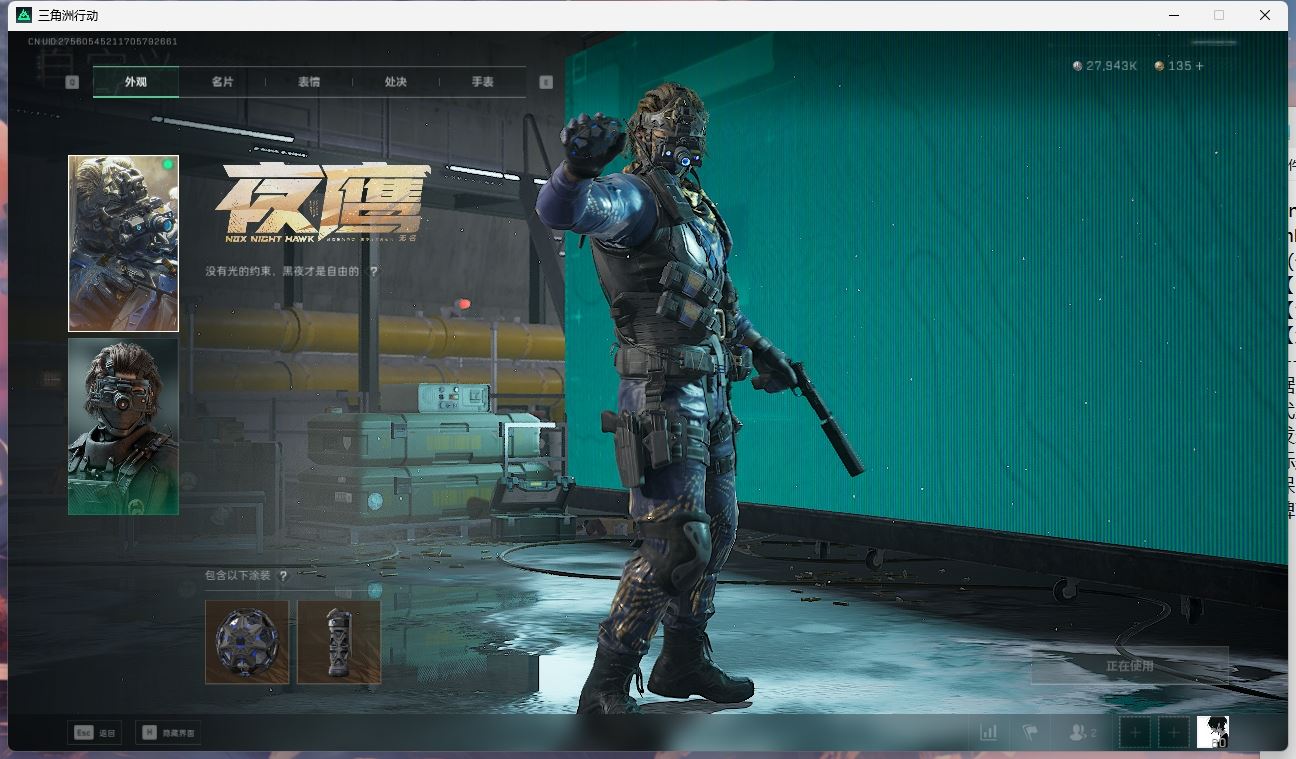Select the Night Hawk skin thumbnail
This screenshot has width=1296, height=759.
click(x=123, y=243)
